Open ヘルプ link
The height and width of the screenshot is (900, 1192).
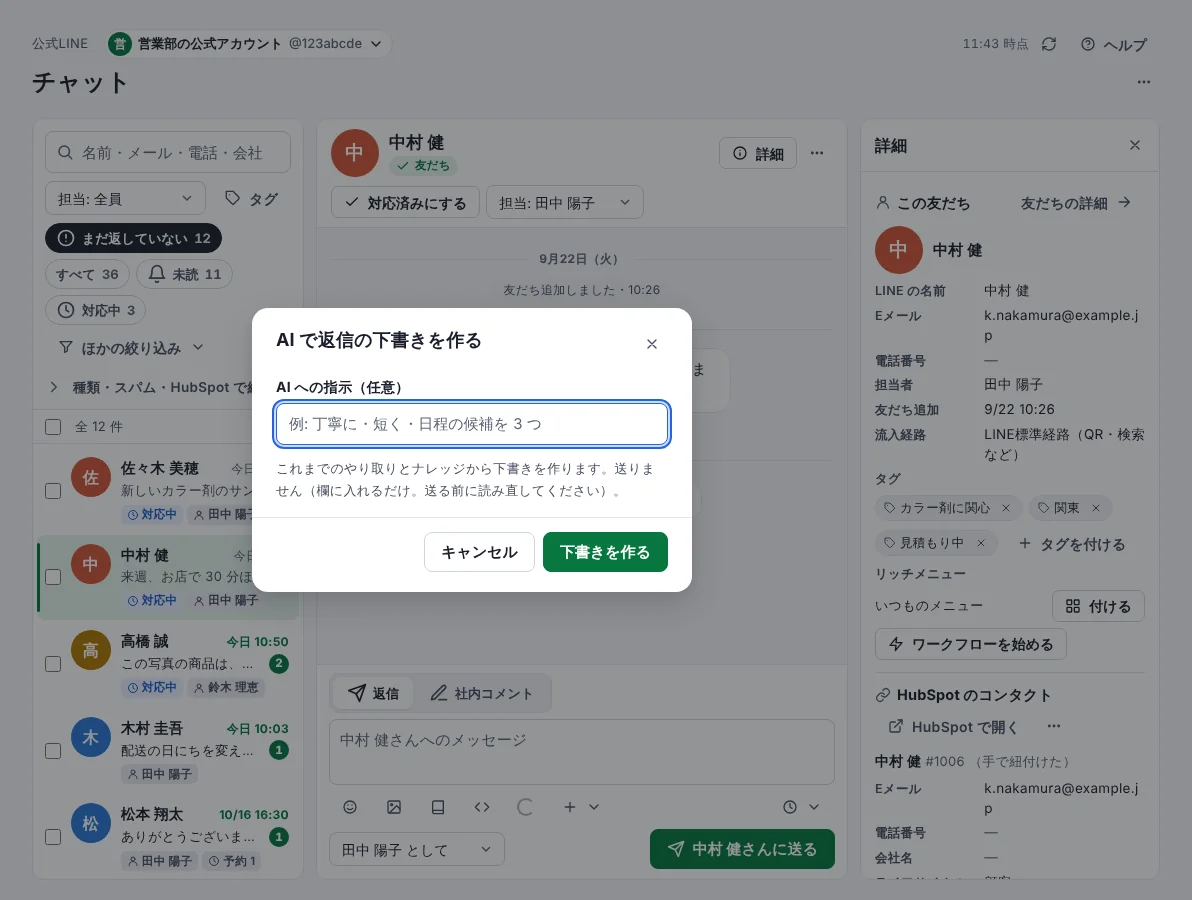pos(1114,44)
